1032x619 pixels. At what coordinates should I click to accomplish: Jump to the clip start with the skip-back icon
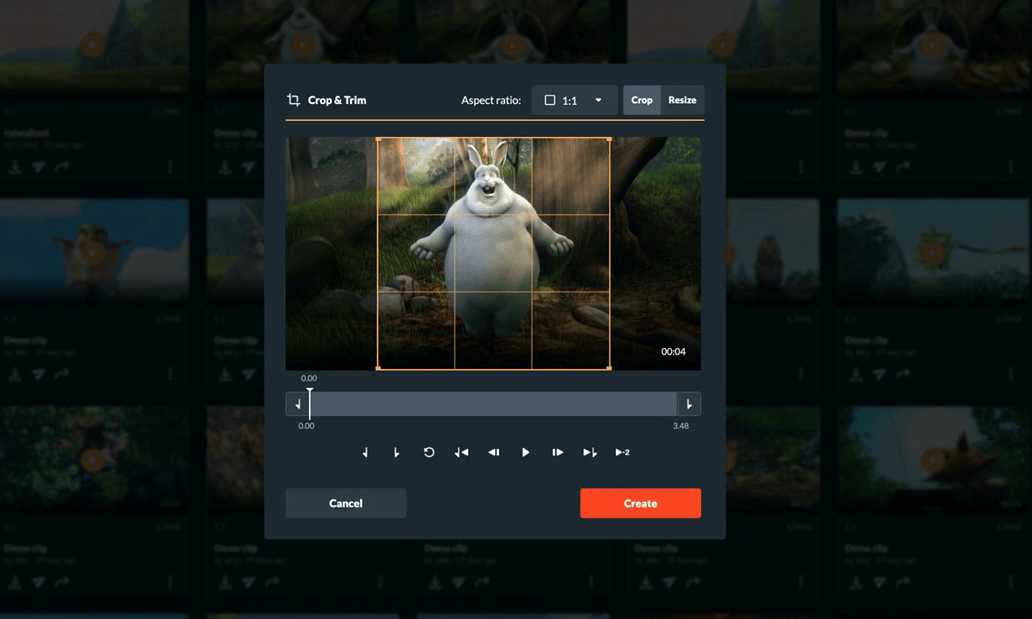tap(461, 452)
